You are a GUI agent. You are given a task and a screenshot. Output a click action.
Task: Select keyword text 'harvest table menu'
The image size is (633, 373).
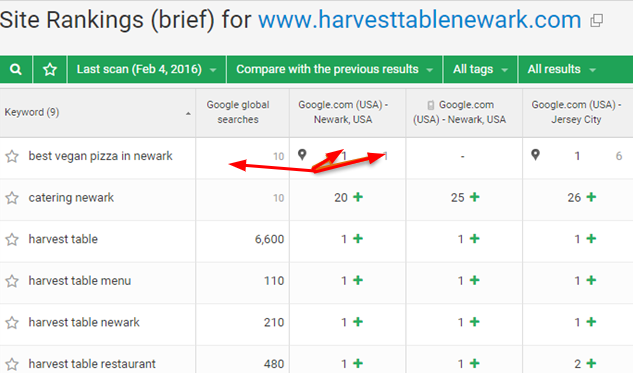click(80, 281)
